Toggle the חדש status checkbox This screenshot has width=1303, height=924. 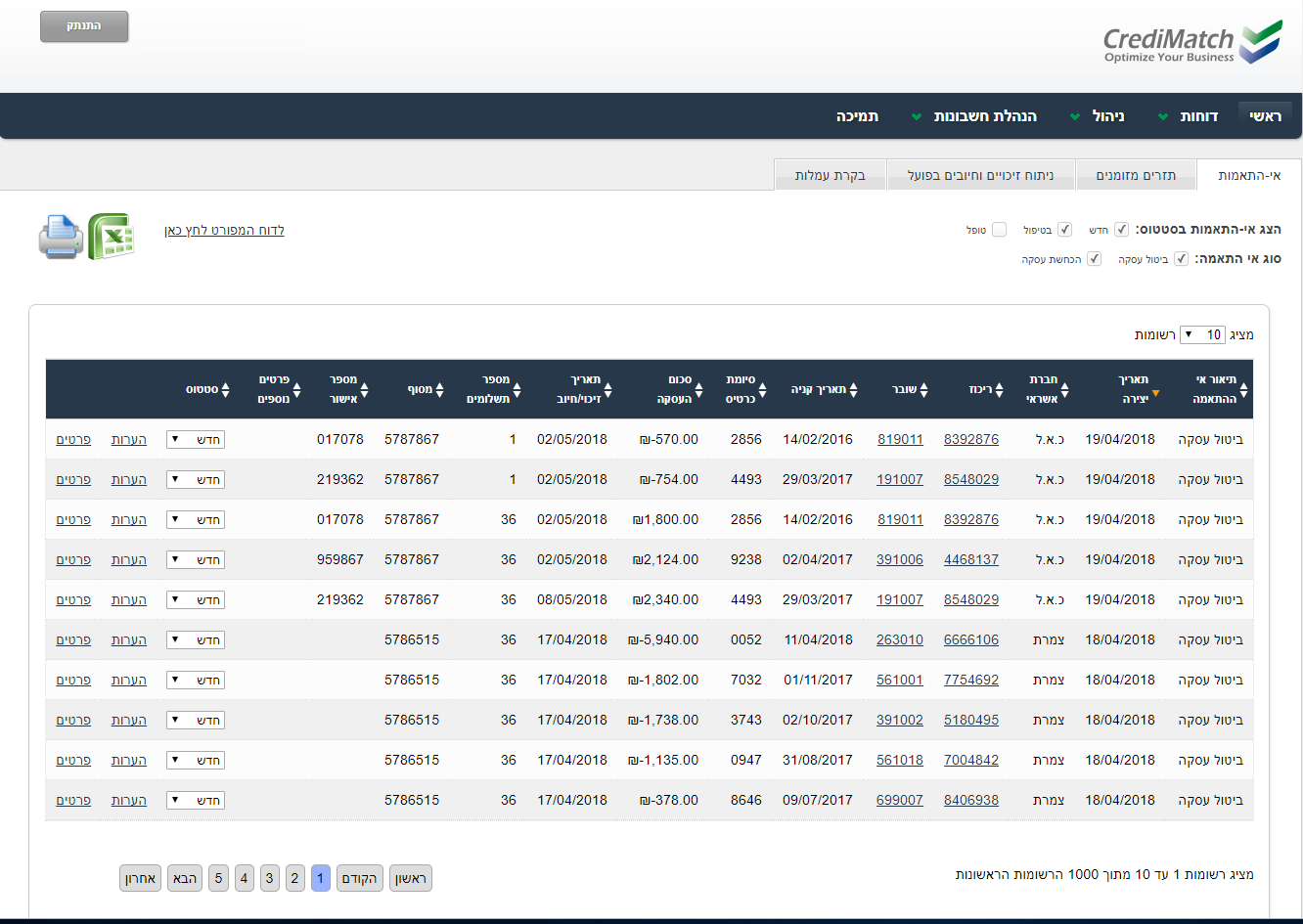pos(1121,230)
